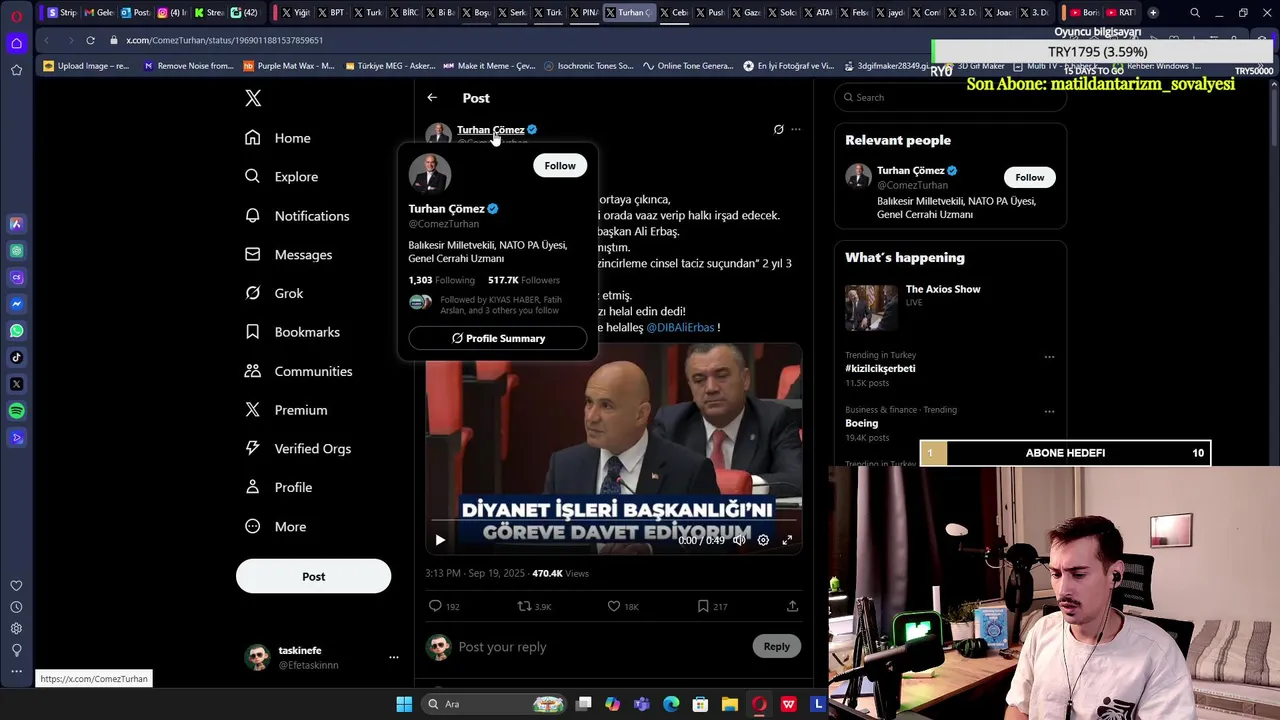Go back with the Post arrow
This screenshot has width=1280, height=720.
point(432,98)
